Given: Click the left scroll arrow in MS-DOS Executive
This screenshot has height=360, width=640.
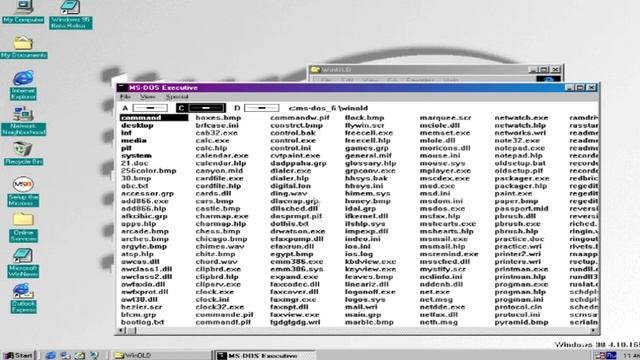Looking at the screenshot, I should click(121, 331).
